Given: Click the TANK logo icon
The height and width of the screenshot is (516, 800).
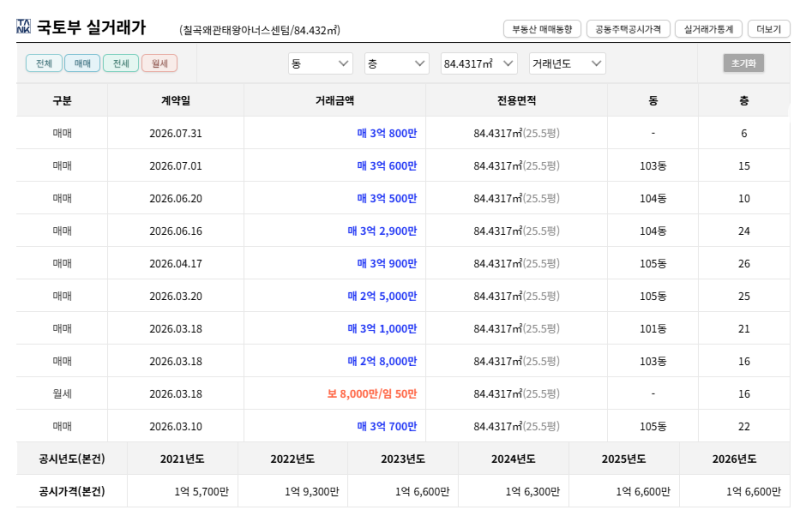Looking at the screenshot, I should (23, 27).
